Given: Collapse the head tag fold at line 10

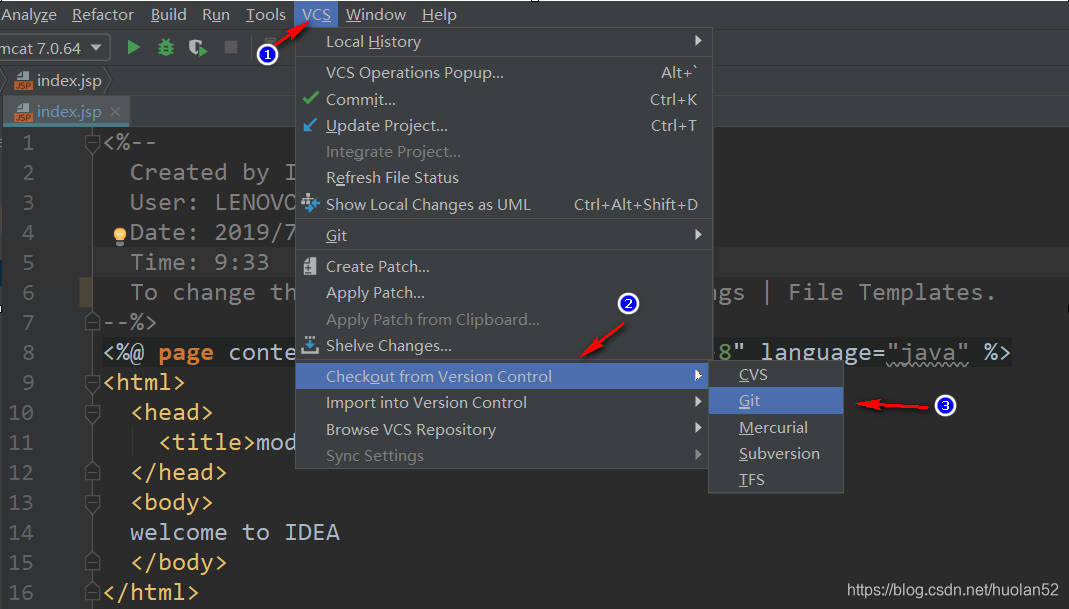Looking at the screenshot, I should pyautogui.click(x=92, y=413).
